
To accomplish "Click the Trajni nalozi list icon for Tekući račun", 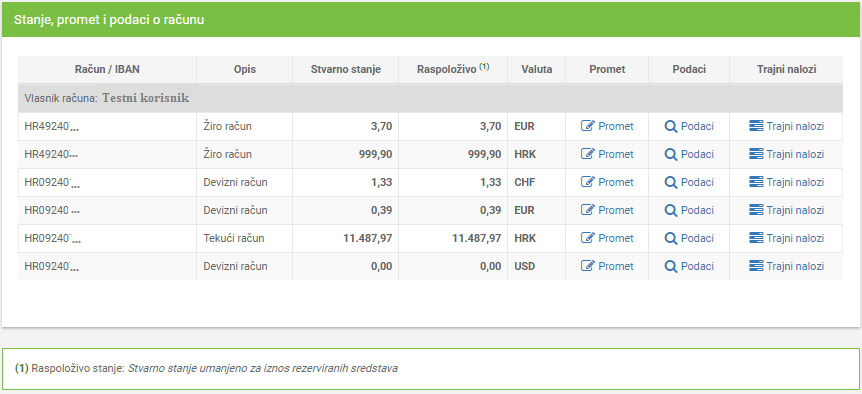I will click(756, 238).
